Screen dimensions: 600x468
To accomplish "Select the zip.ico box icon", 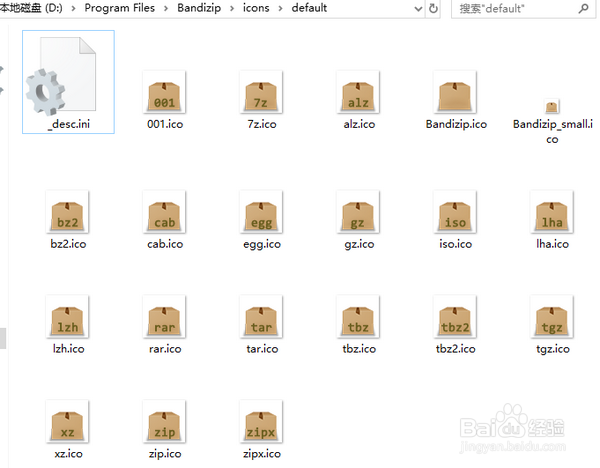I will click(x=164, y=422).
